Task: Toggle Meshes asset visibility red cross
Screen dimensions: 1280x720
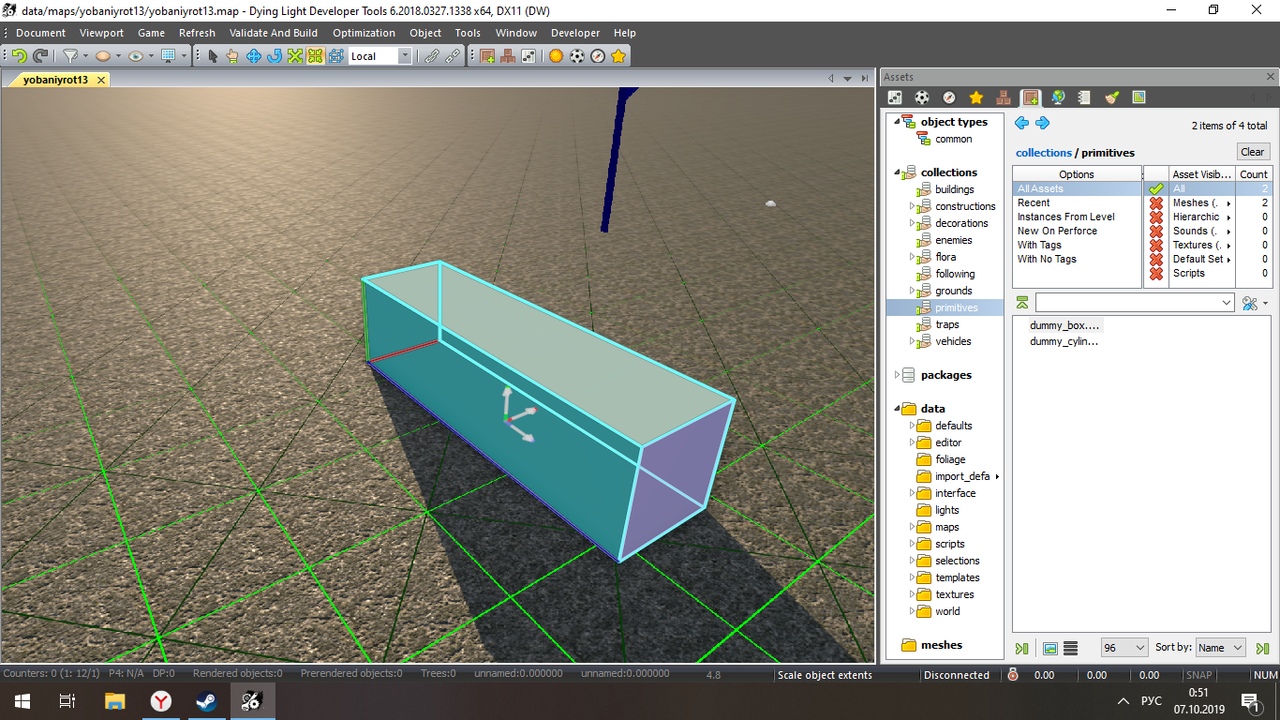Action: click(x=1156, y=203)
